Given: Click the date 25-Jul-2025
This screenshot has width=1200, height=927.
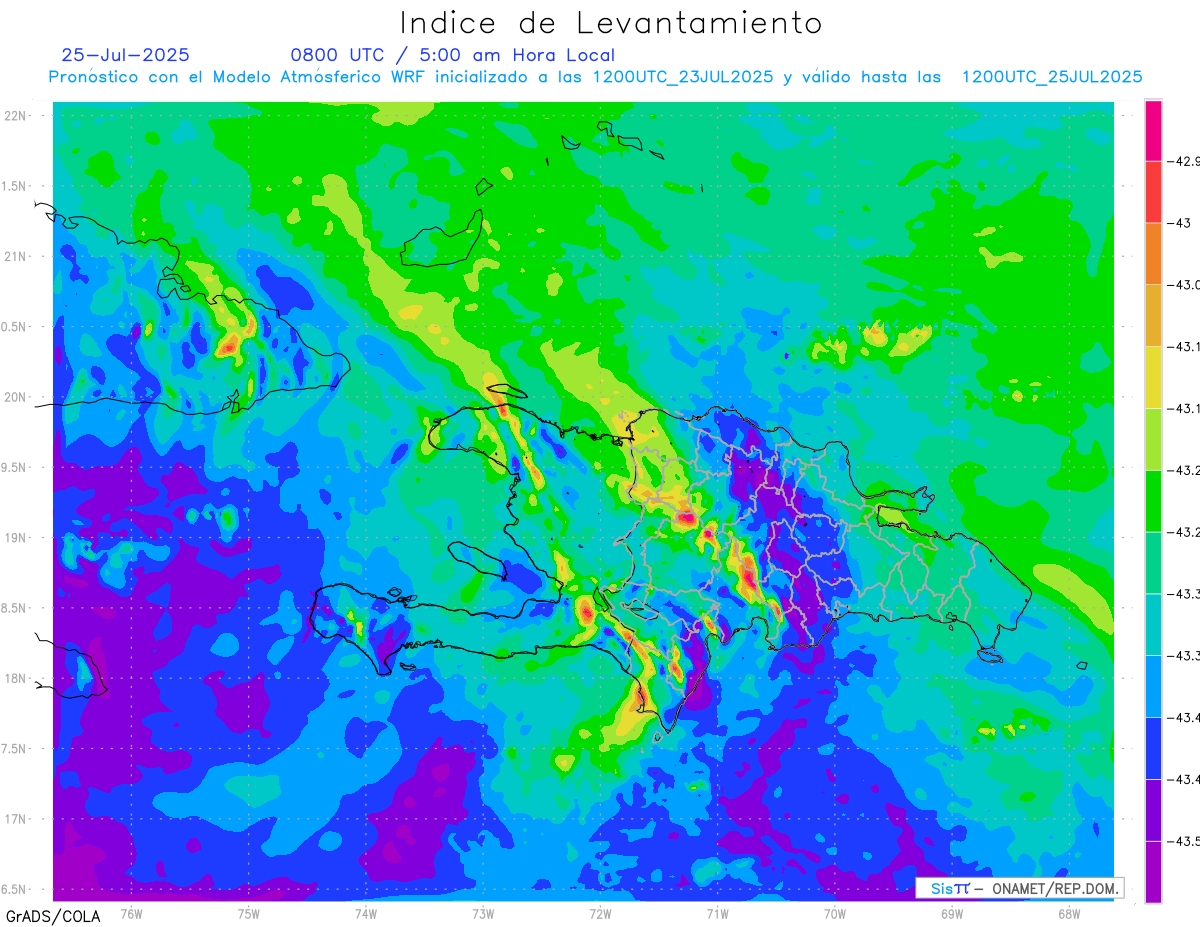Looking at the screenshot, I should click(x=125, y=55).
